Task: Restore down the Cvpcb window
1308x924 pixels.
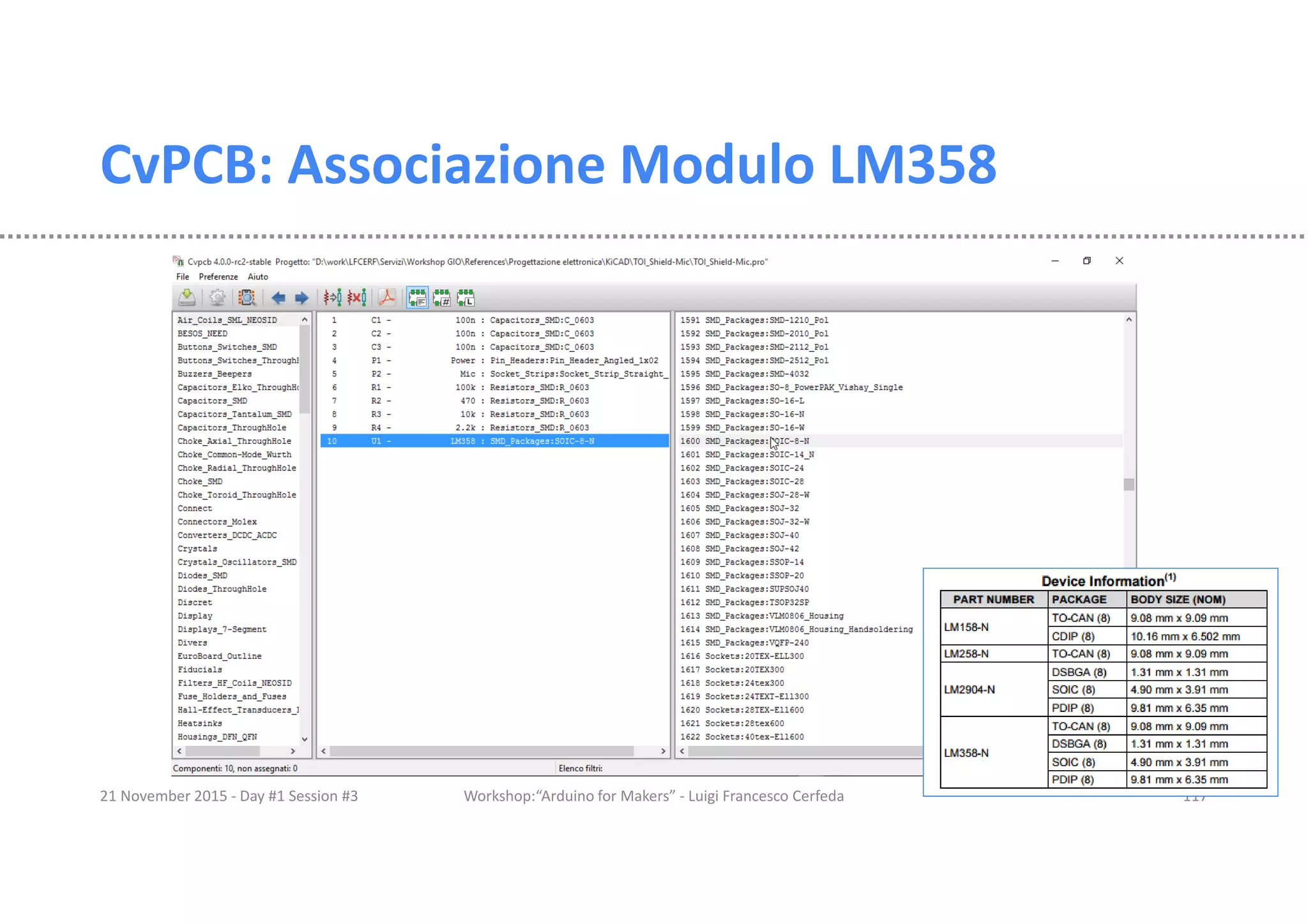Action: coord(1087,261)
